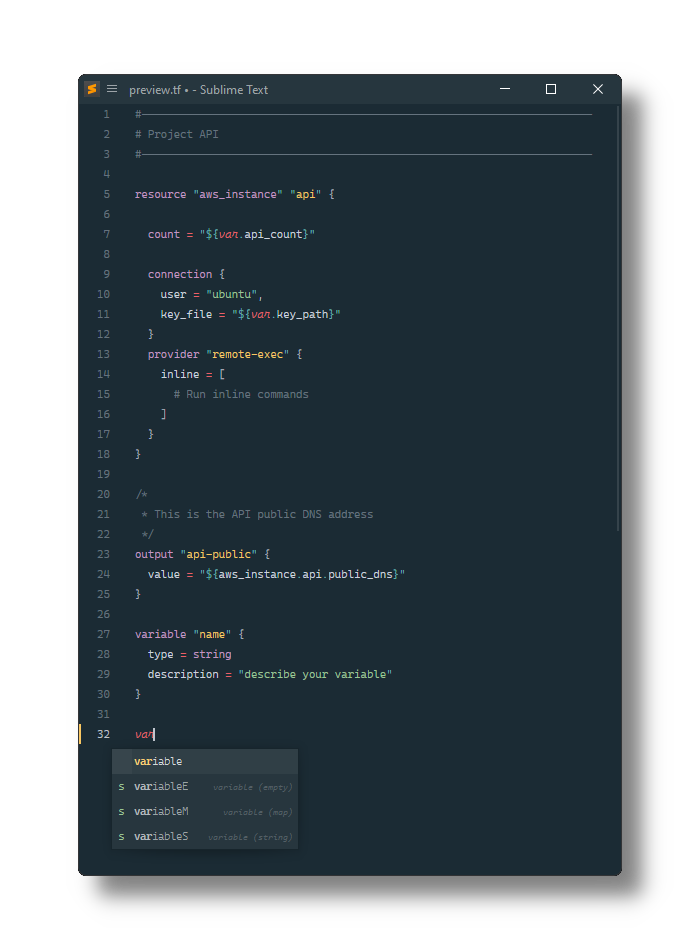Click the '# Run inline commands' comment
Image resolution: width=700 pixels, height=950 pixels.
241,394
